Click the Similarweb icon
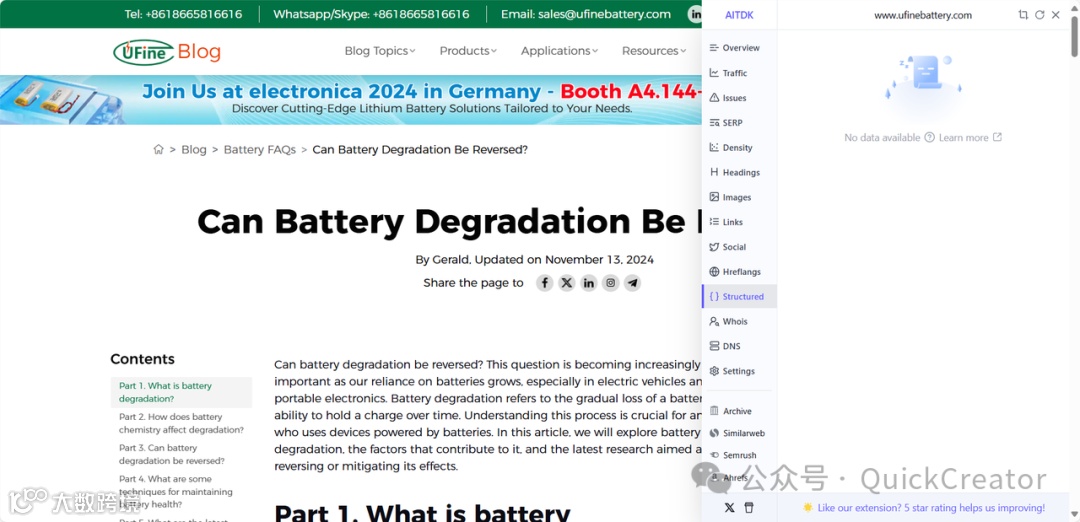 [714, 433]
